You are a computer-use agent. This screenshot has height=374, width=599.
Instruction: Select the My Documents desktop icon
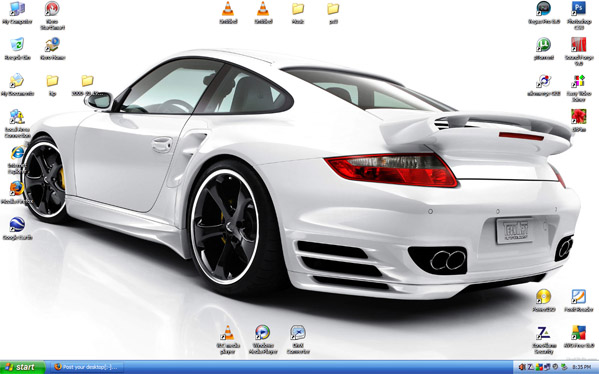point(17,84)
